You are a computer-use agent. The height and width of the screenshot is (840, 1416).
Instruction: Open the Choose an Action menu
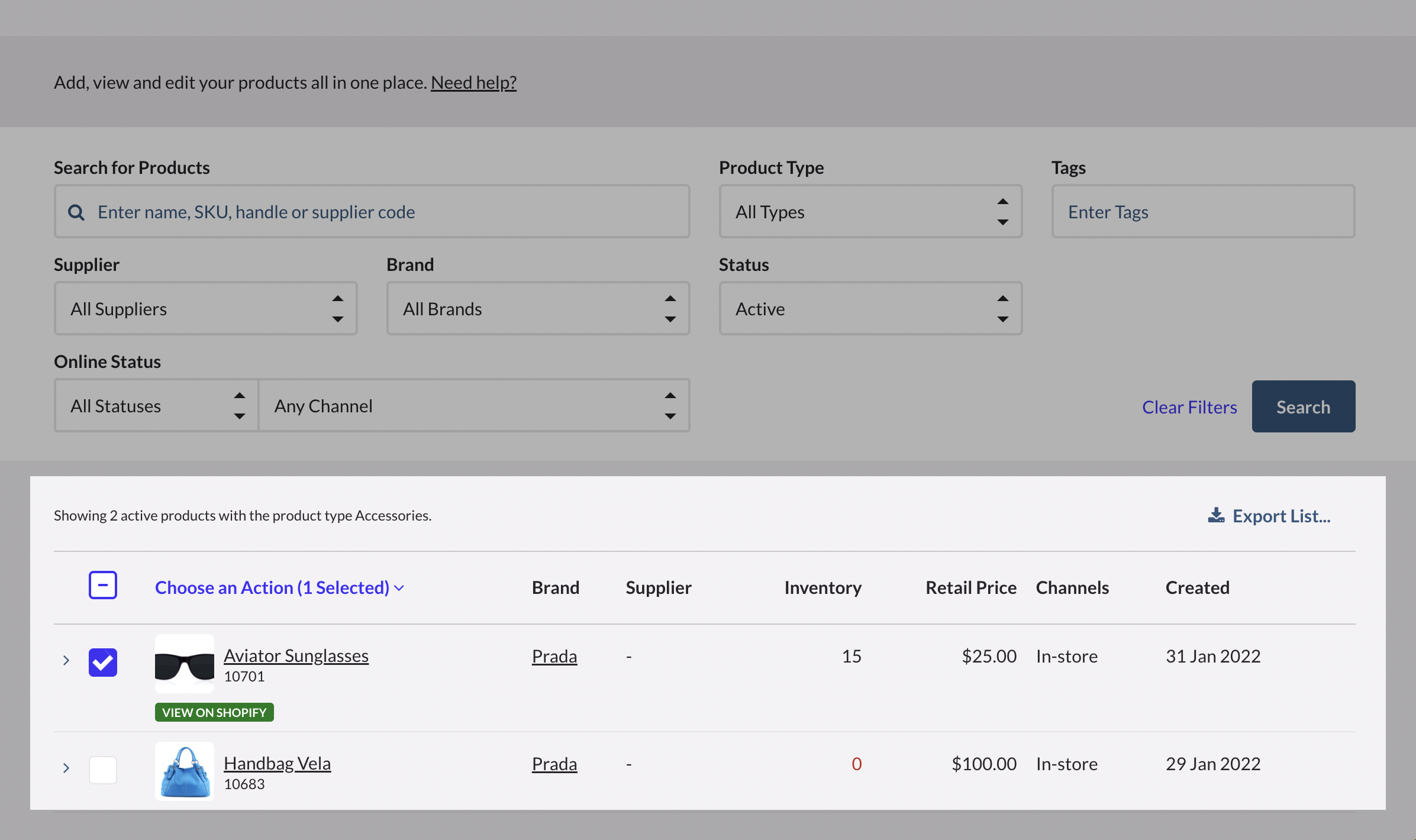pyautogui.click(x=279, y=587)
